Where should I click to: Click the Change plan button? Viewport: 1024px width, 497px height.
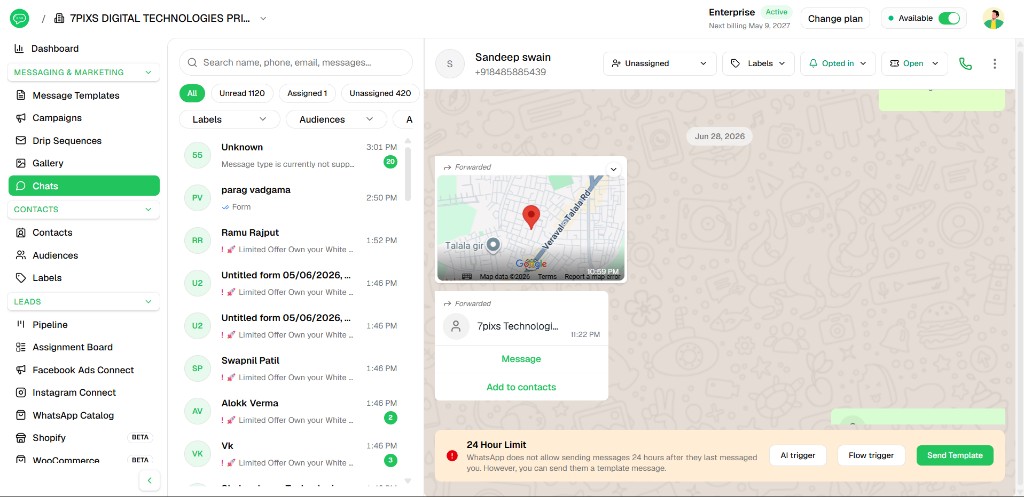(835, 18)
